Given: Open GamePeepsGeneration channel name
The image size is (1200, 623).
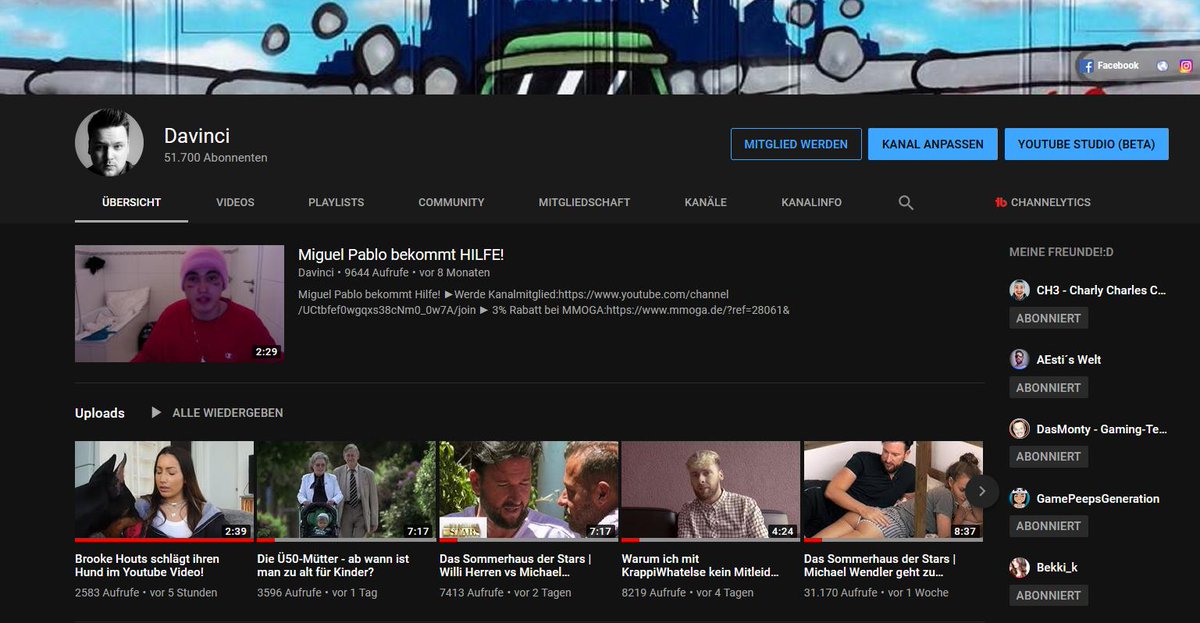Looking at the screenshot, I should (1098, 498).
